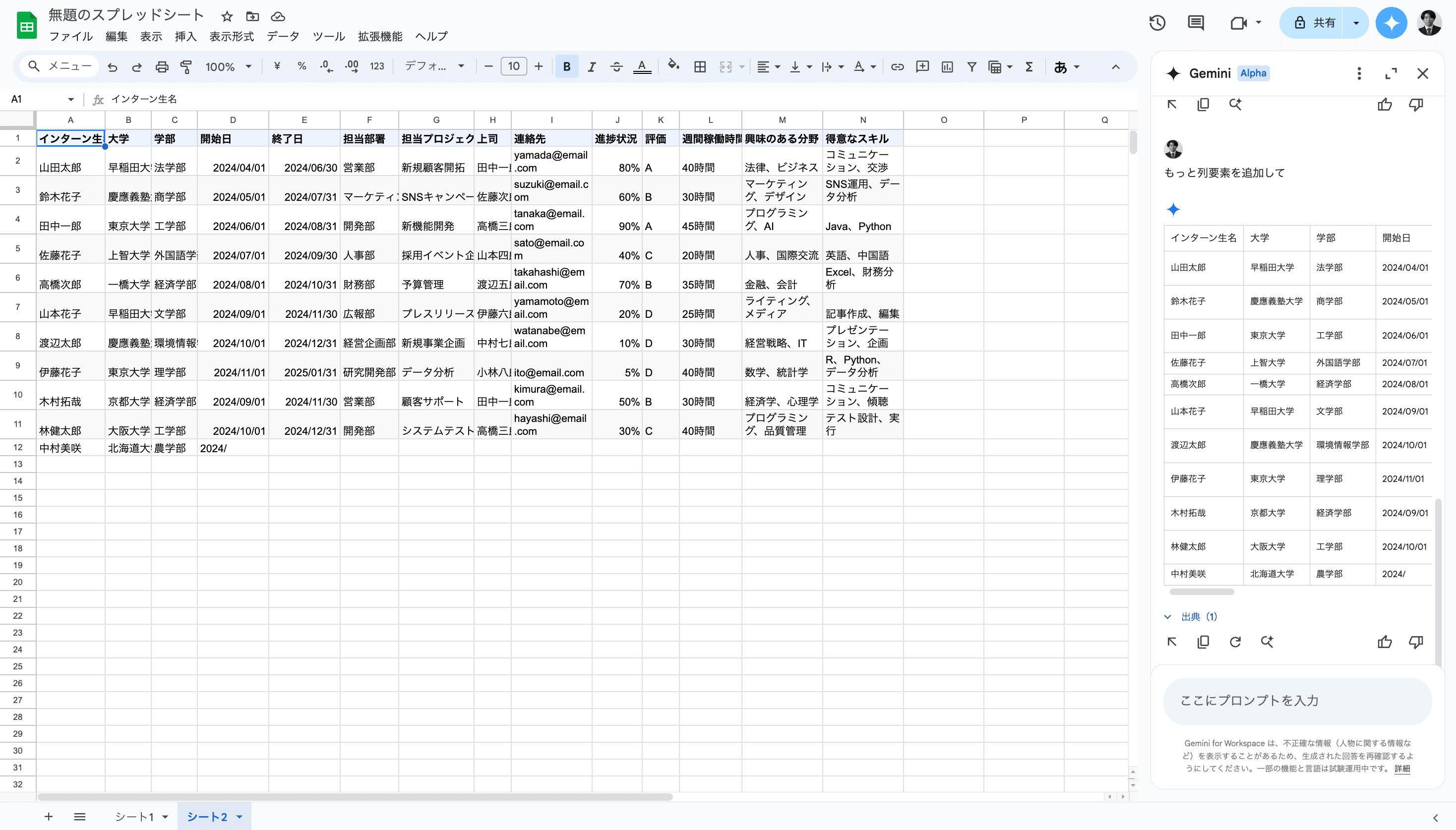Open the font family dropdown

coord(434,67)
